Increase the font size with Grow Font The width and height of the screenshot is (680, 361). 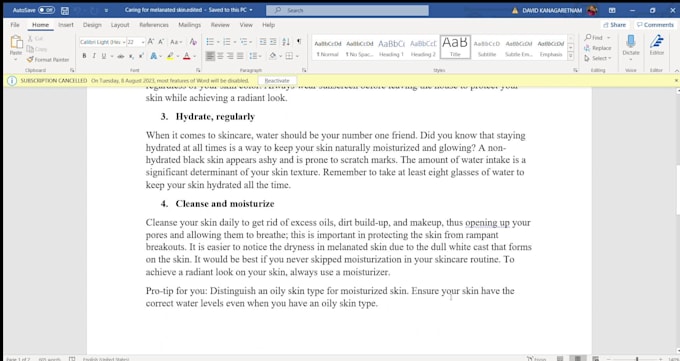click(x=151, y=42)
